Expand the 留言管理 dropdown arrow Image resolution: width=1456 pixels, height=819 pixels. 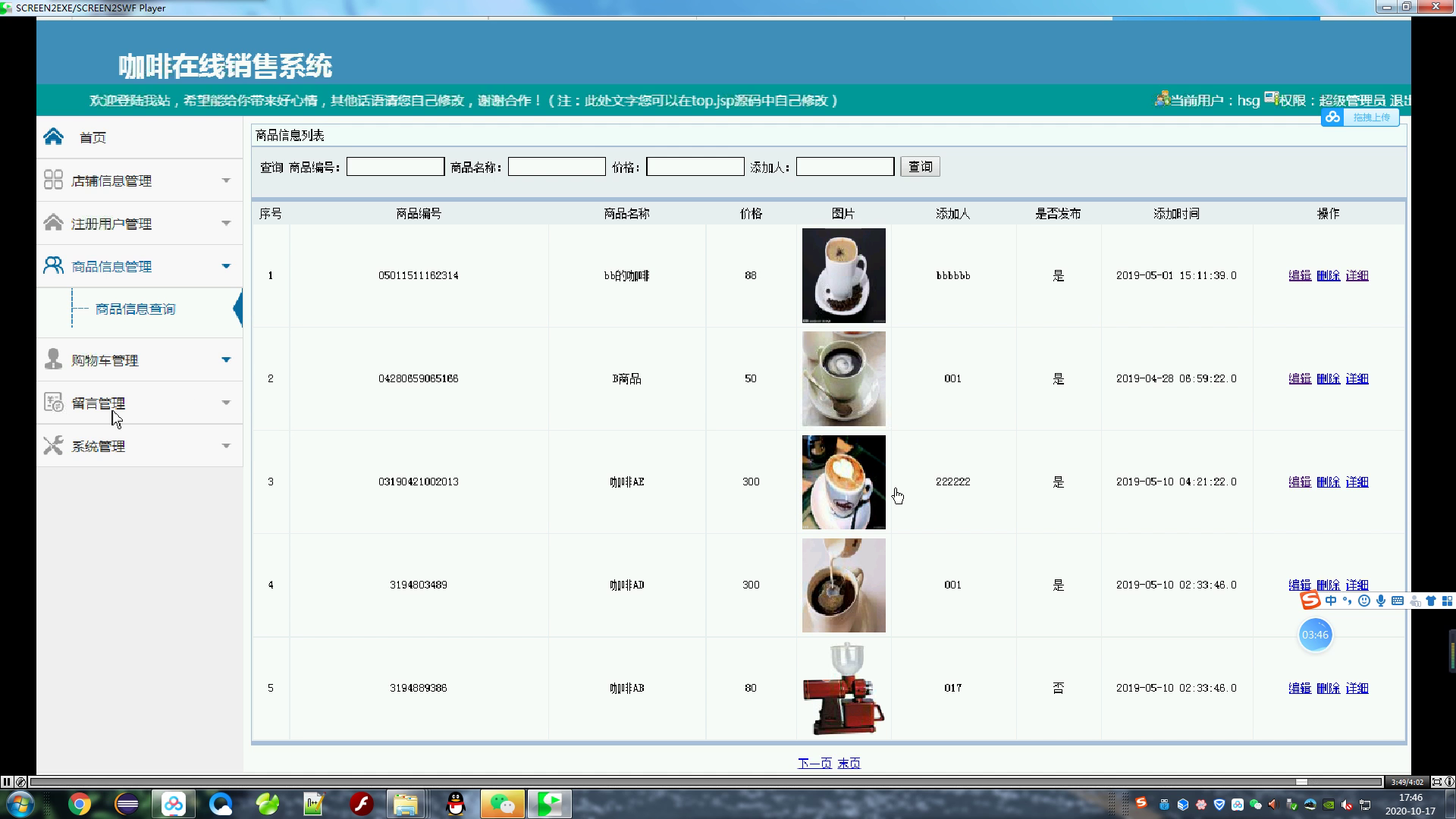(226, 403)
